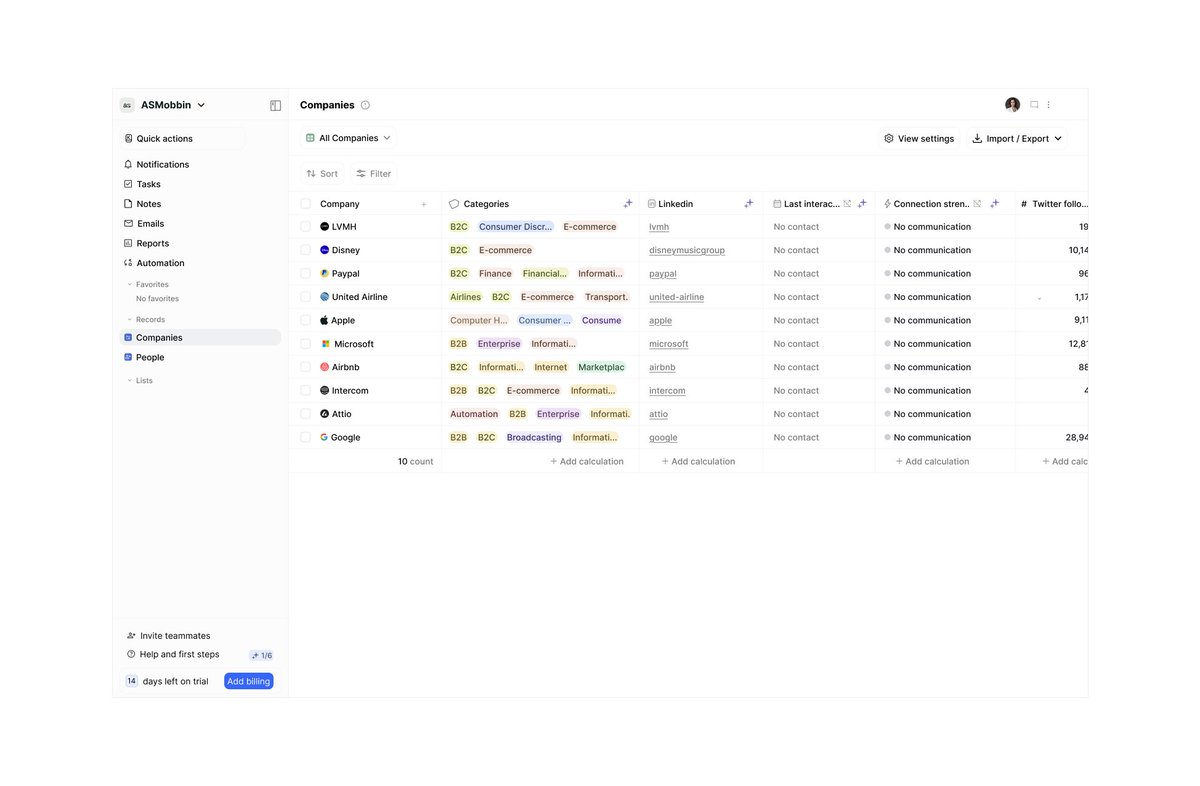Click the Broadcasting tag in Google row
The height and width of the screenshot is (786, 1200).
coord(534,437)
